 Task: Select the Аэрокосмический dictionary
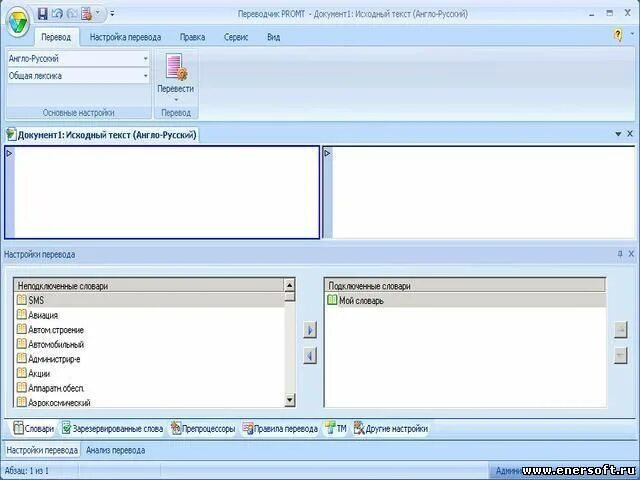(149, 402)
